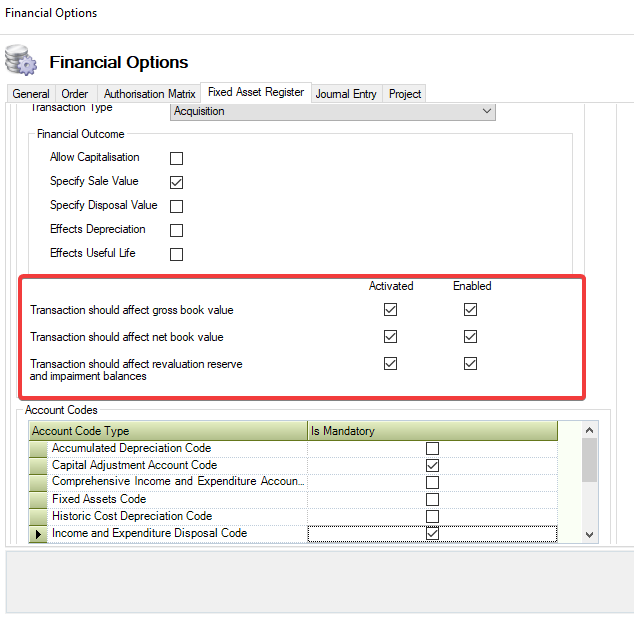Viewport: 634px width, 617px height.
Task: Sort by Account Code Type column header
Action: 168,431
